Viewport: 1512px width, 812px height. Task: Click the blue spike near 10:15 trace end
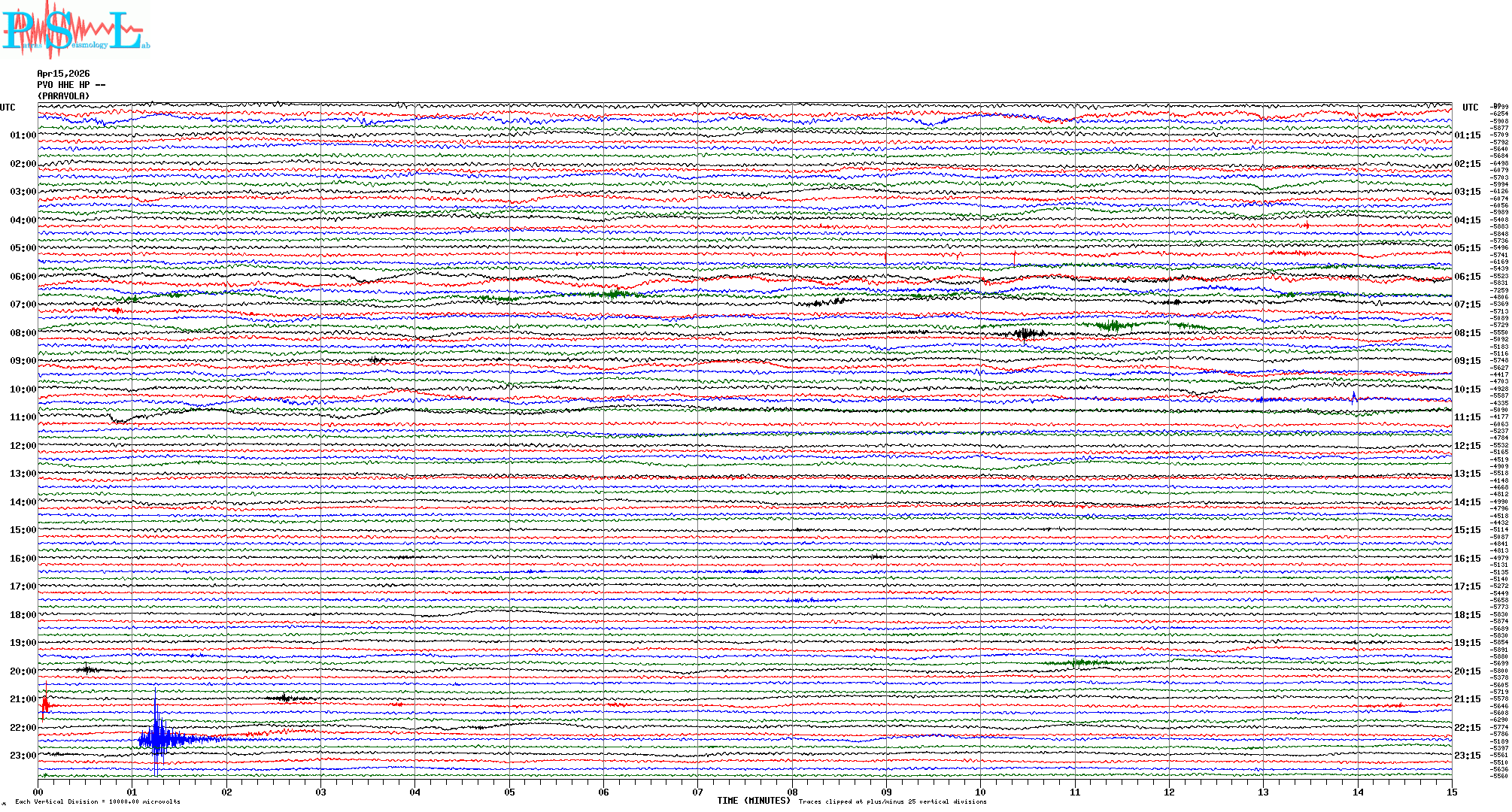click(1354, 397)
